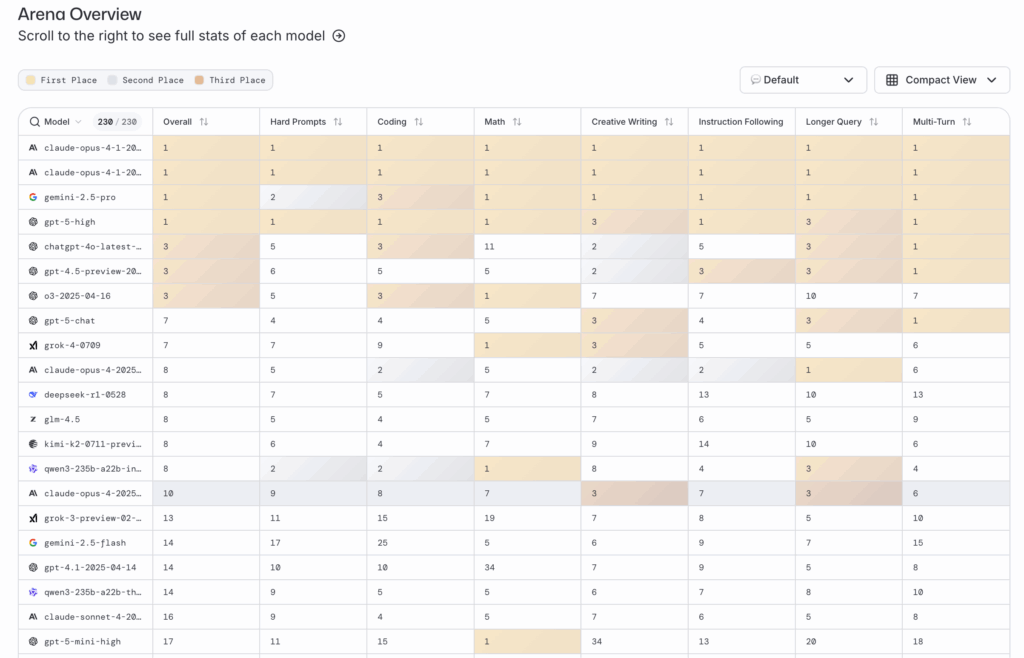Click the arrow circle icon beside scroll hint
The height and width of the screenshot is (658, 1024).
339,36
